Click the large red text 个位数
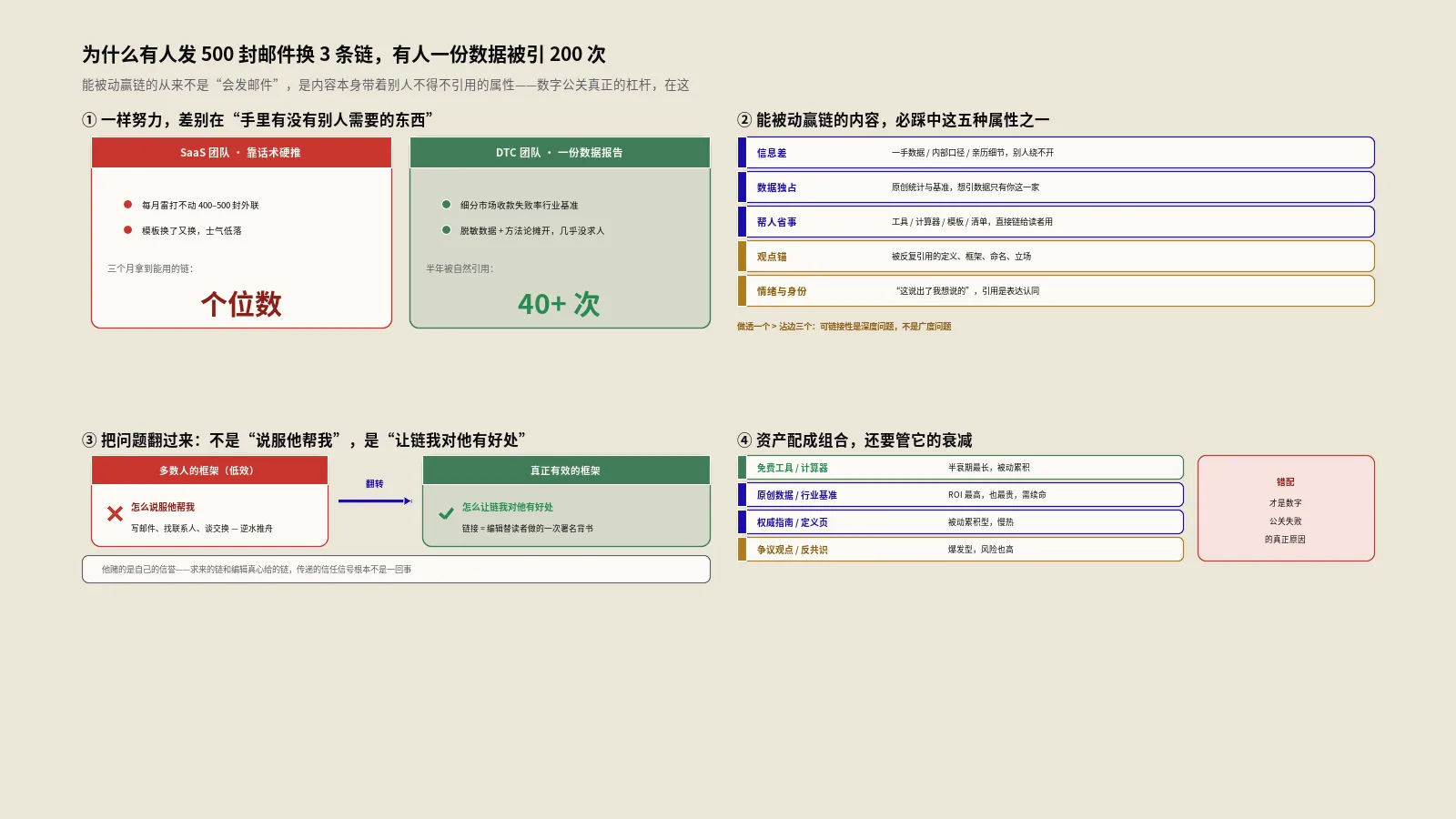 (241, 304)
